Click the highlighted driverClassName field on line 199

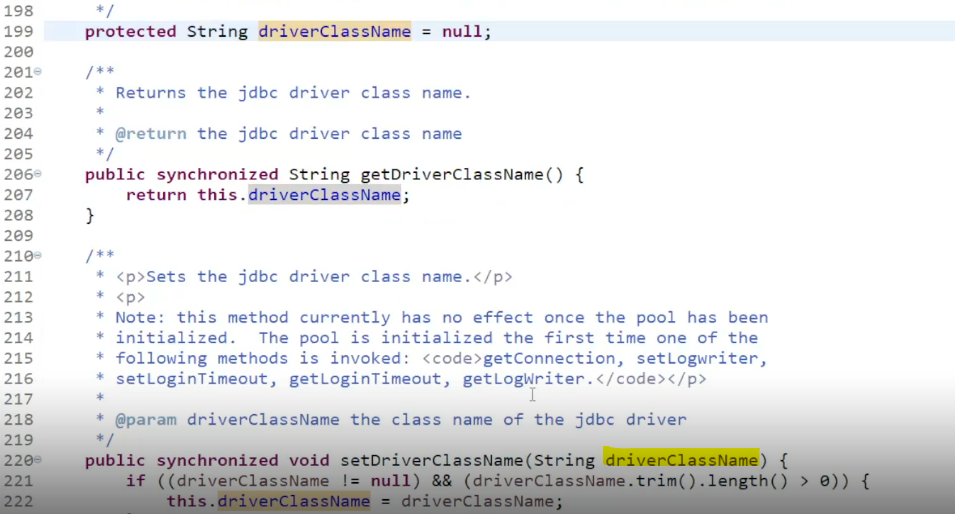tap(334, 32)
